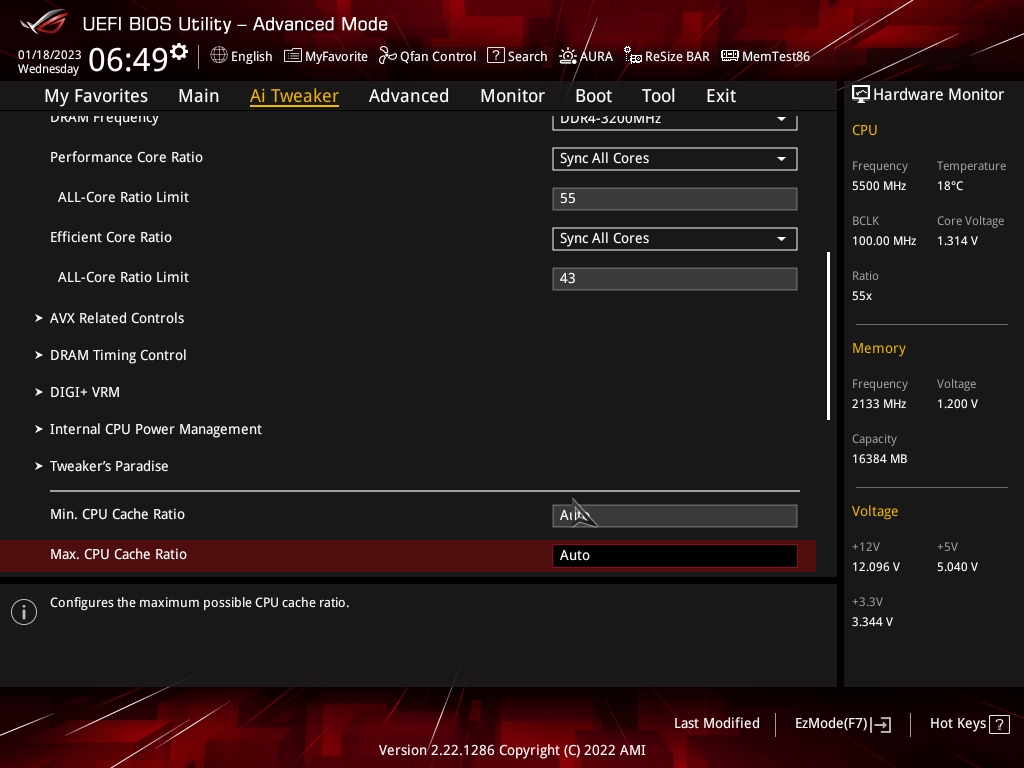Click the Search question mark icon
Screen dimensions: 1024x768
(x=496, y=56)
